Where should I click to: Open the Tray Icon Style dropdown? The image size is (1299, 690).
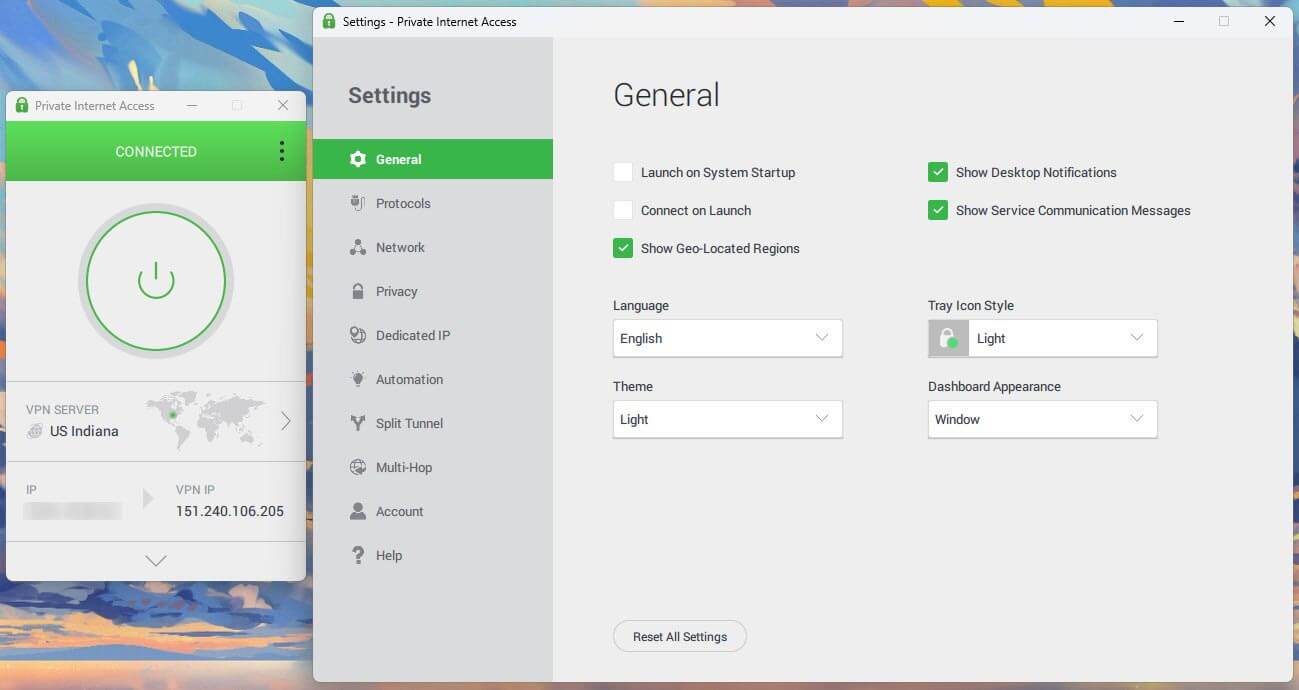pyautogui.click(x=1043, y=338)
